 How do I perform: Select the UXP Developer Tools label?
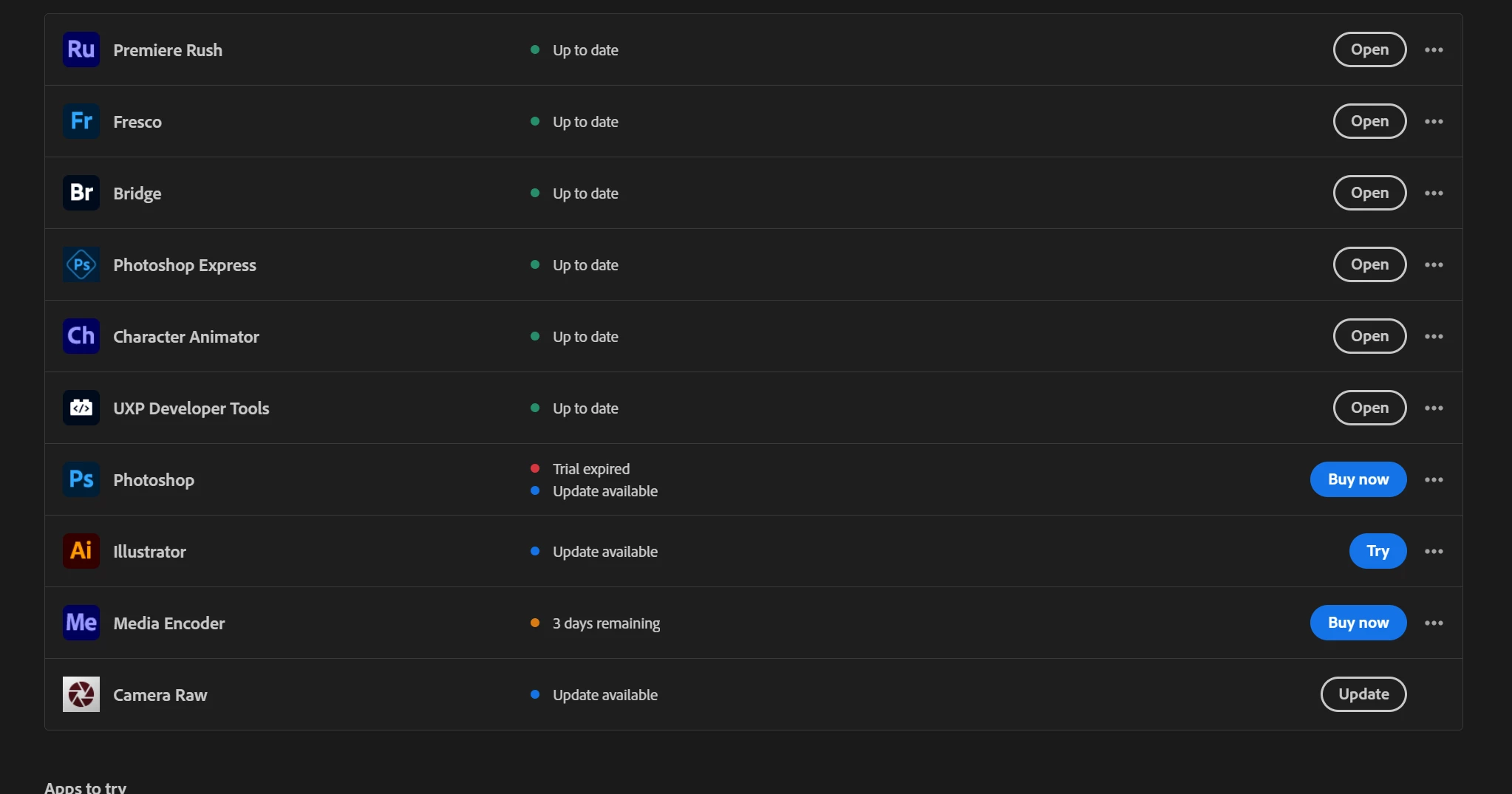tap(191, 408)
